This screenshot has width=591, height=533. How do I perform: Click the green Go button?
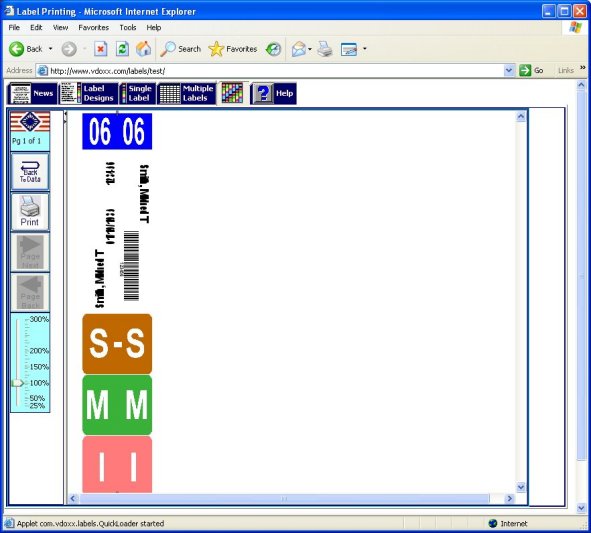coord(531,70)
